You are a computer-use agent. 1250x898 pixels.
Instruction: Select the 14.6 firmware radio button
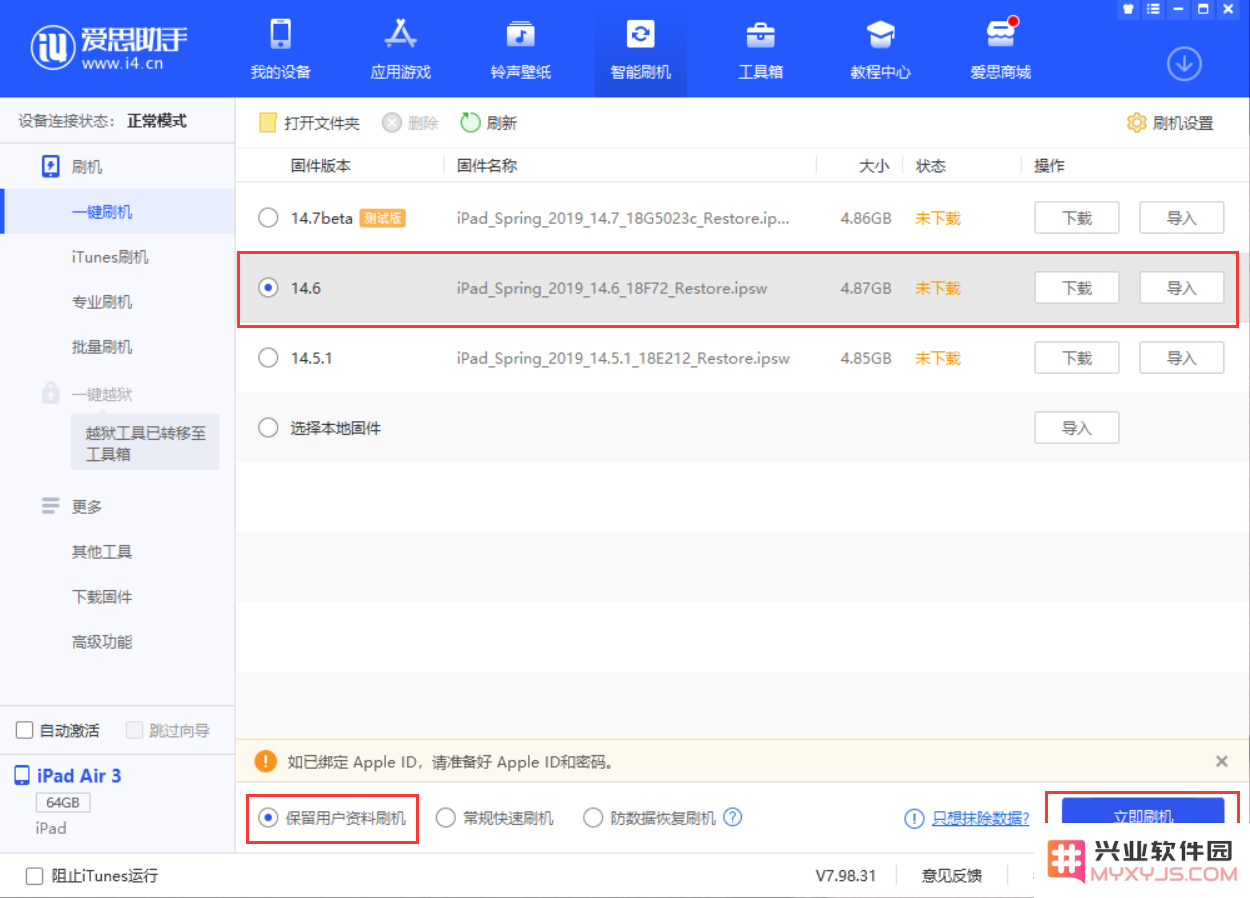[x=268, y=288]
